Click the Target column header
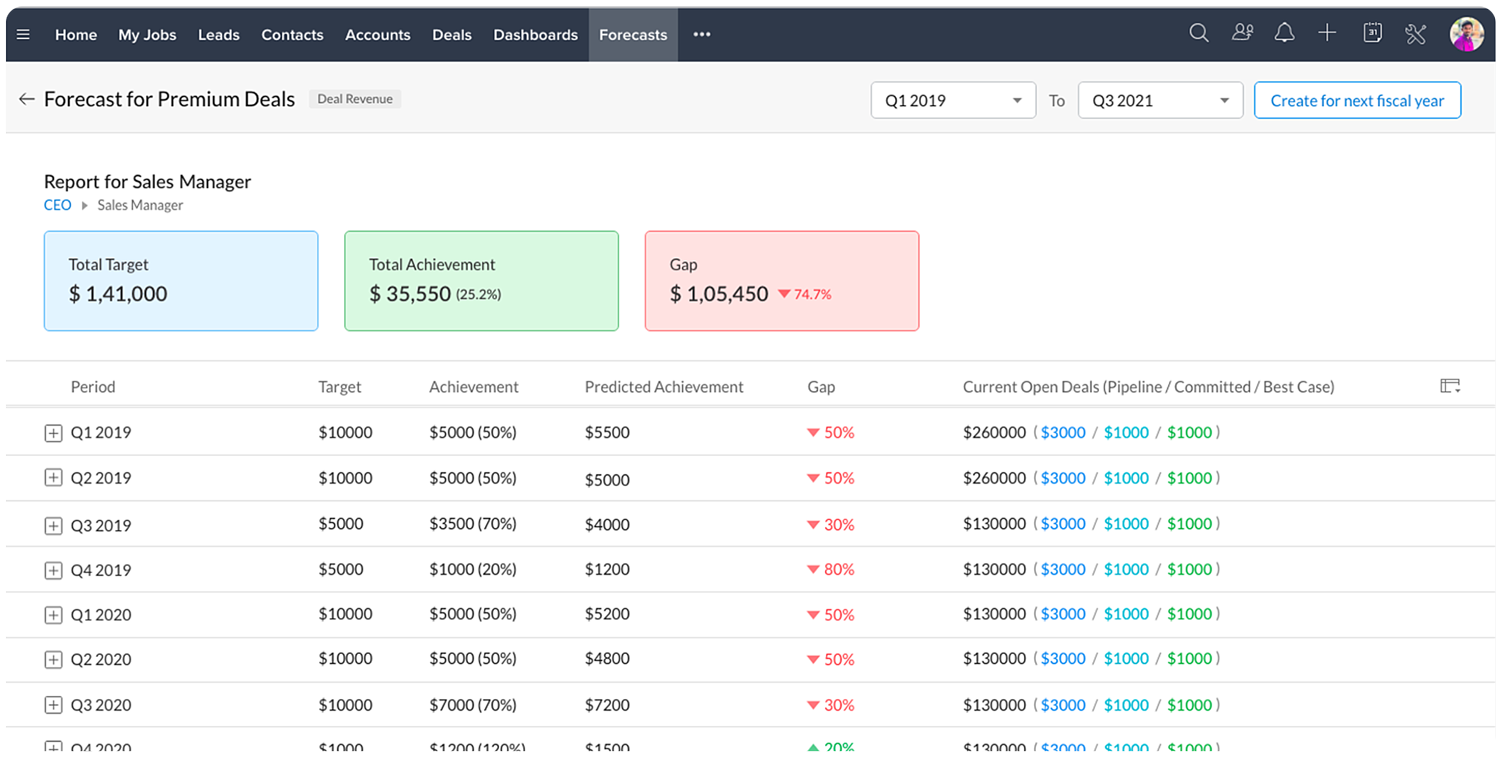Screen dimensions: 1500x757 tap(340, 386)
